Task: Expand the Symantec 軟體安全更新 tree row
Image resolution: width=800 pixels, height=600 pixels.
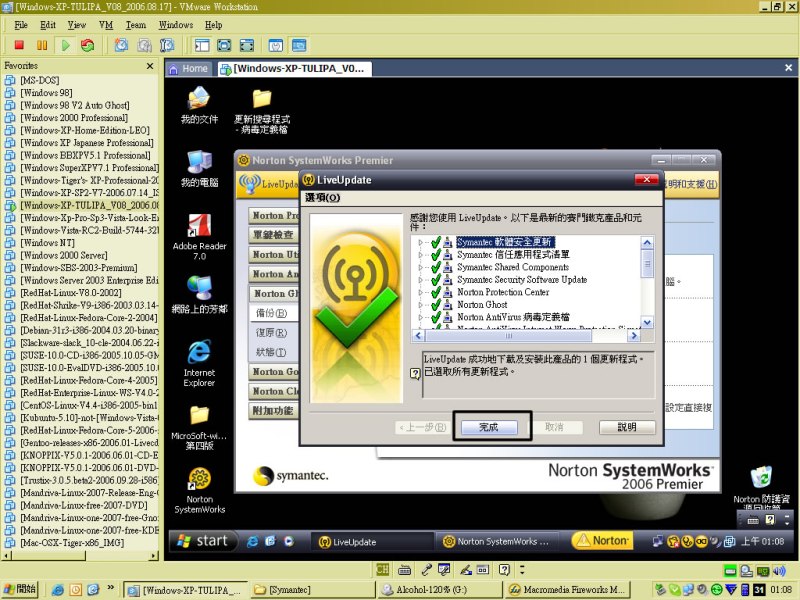Action: [420, 242]
